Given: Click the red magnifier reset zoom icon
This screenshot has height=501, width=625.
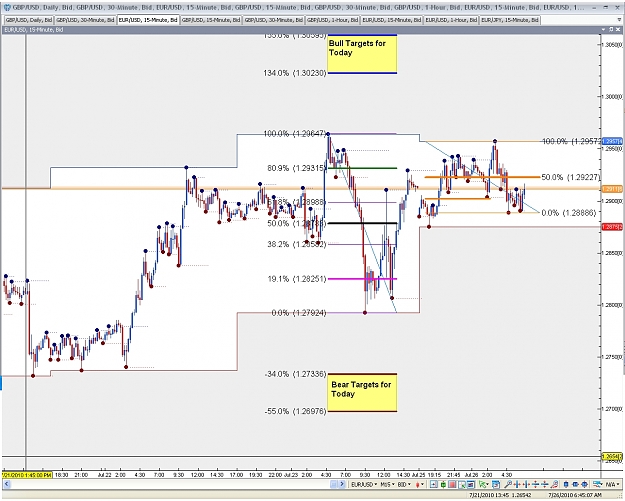Looking at the screenshot, I should 554,485.
